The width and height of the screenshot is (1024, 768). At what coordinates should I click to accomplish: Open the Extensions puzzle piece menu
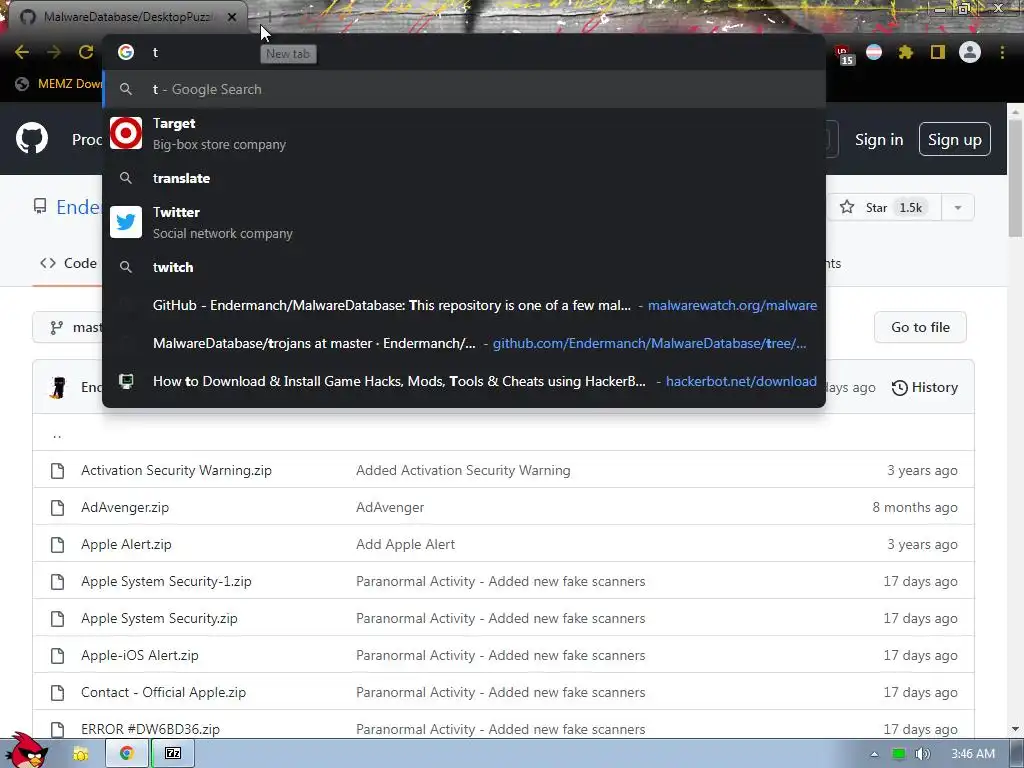[906, 52]
